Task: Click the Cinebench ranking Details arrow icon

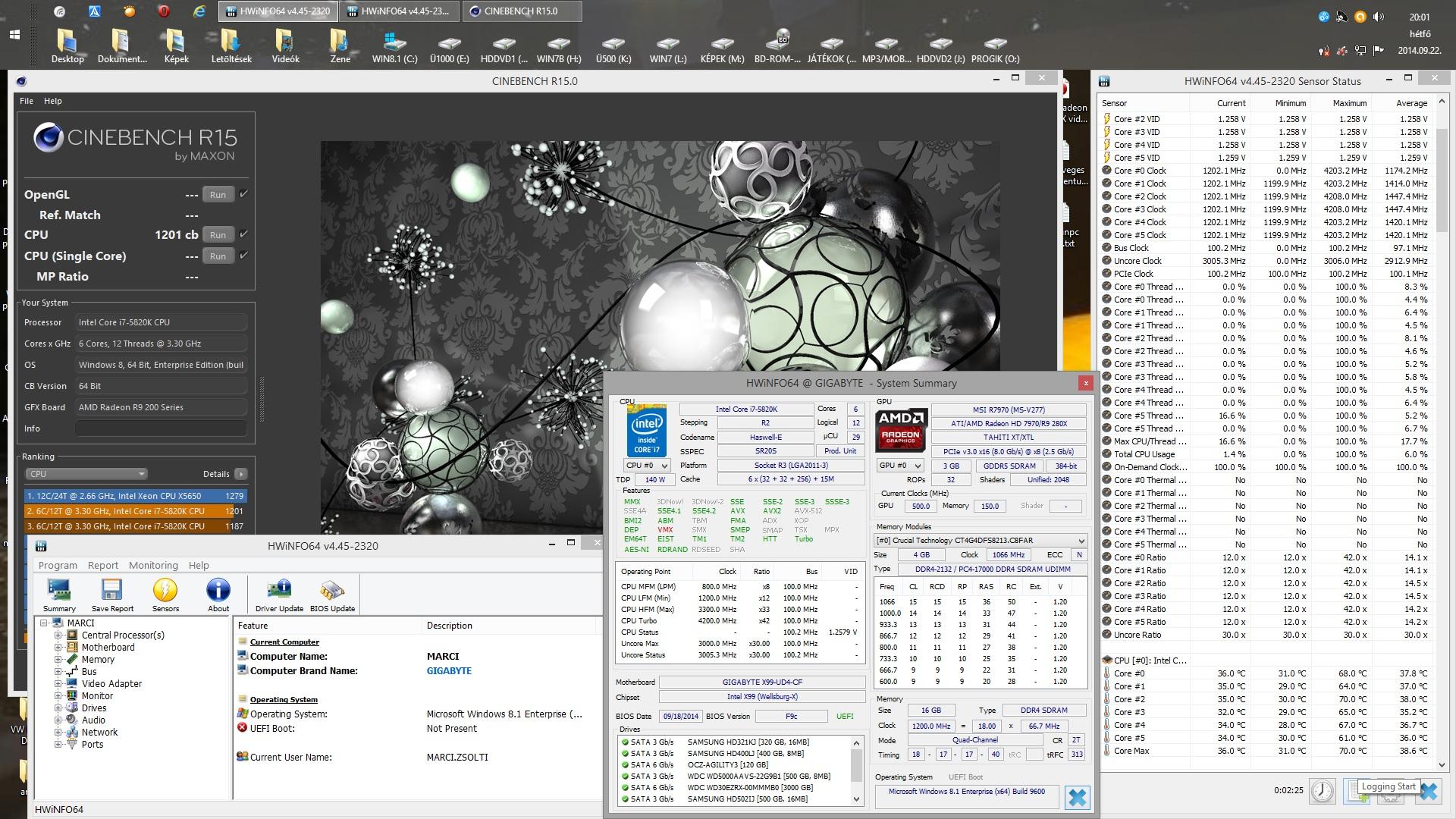Action: coord(241,474)
